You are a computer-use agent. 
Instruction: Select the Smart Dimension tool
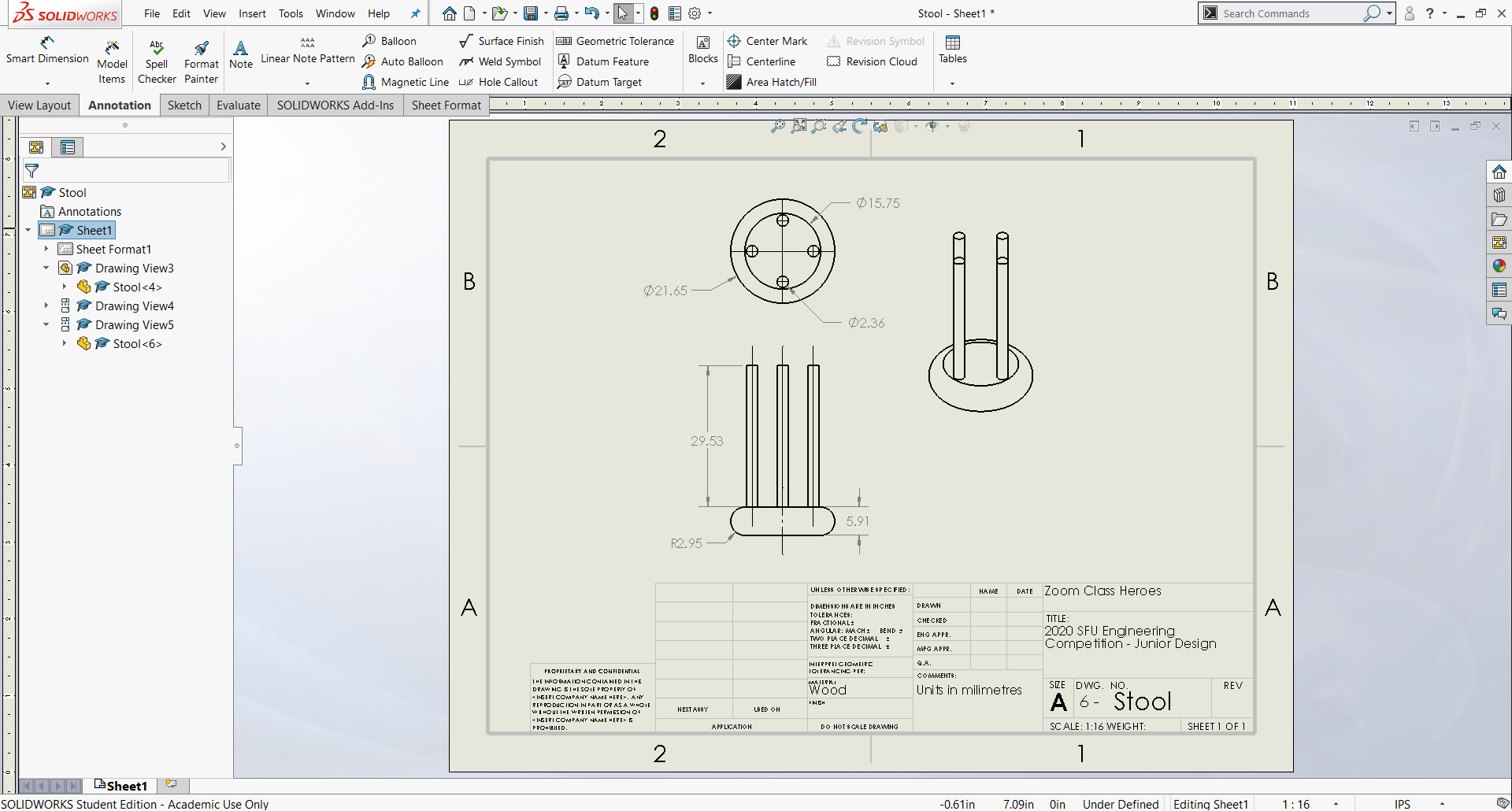(47, 49)
